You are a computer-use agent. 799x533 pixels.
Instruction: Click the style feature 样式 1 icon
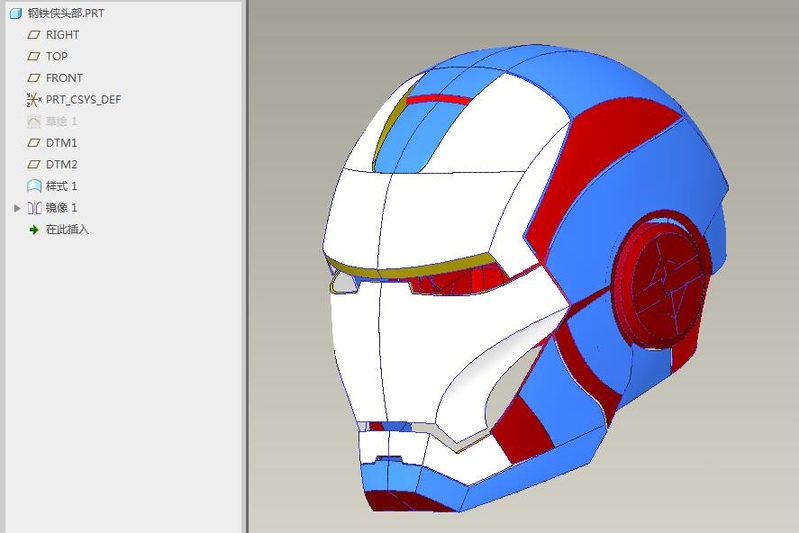(34, 186)
